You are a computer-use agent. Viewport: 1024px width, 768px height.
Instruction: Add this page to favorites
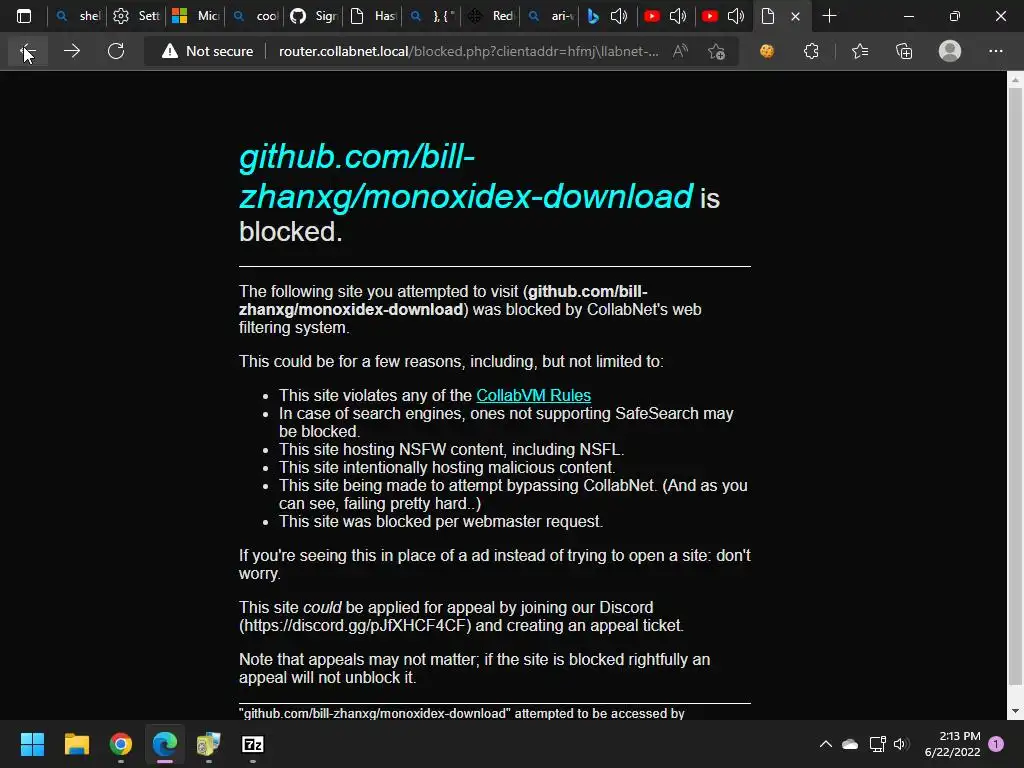tap(716, 51)
